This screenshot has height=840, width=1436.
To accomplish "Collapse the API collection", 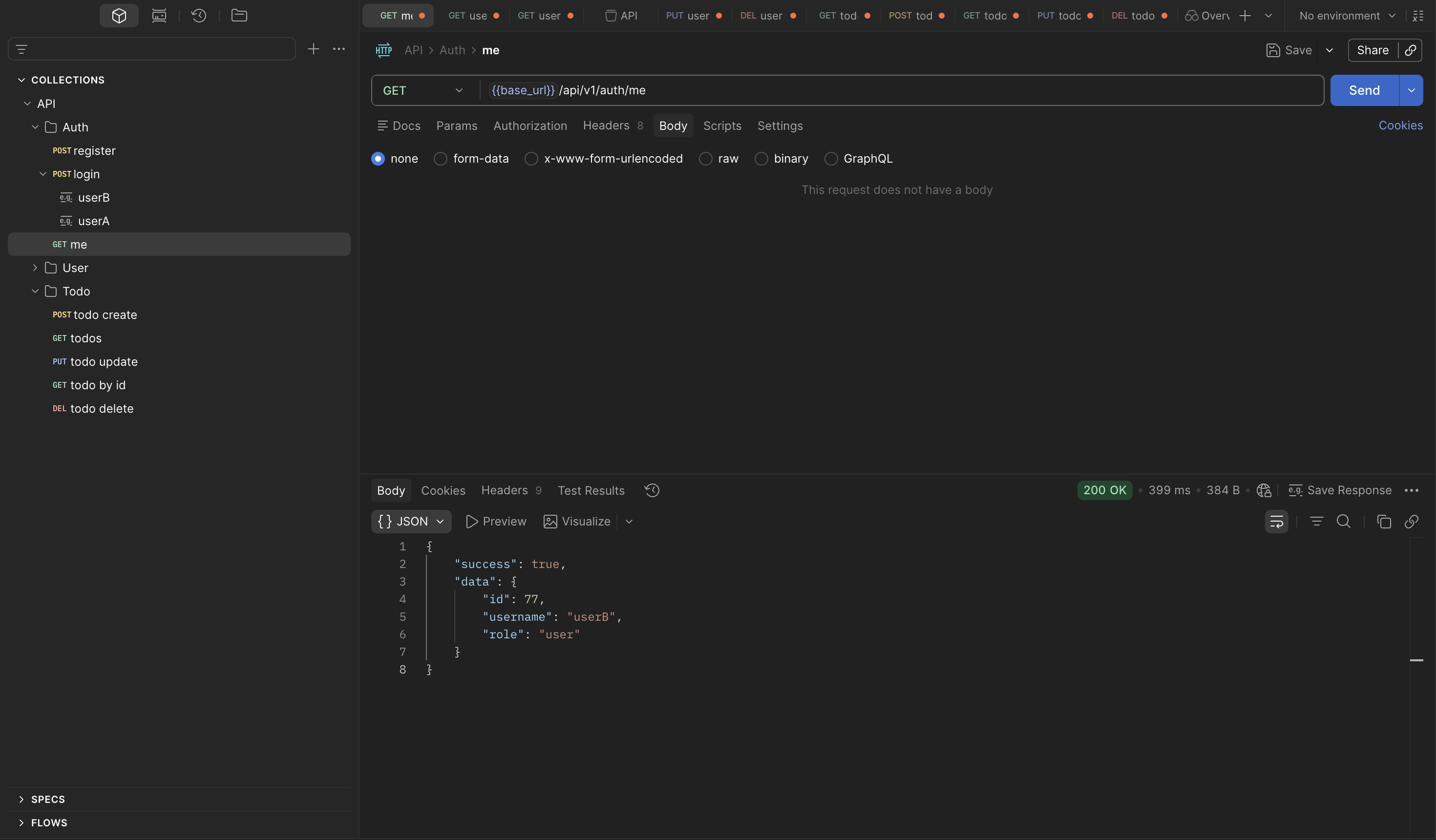I will [27, 103].
